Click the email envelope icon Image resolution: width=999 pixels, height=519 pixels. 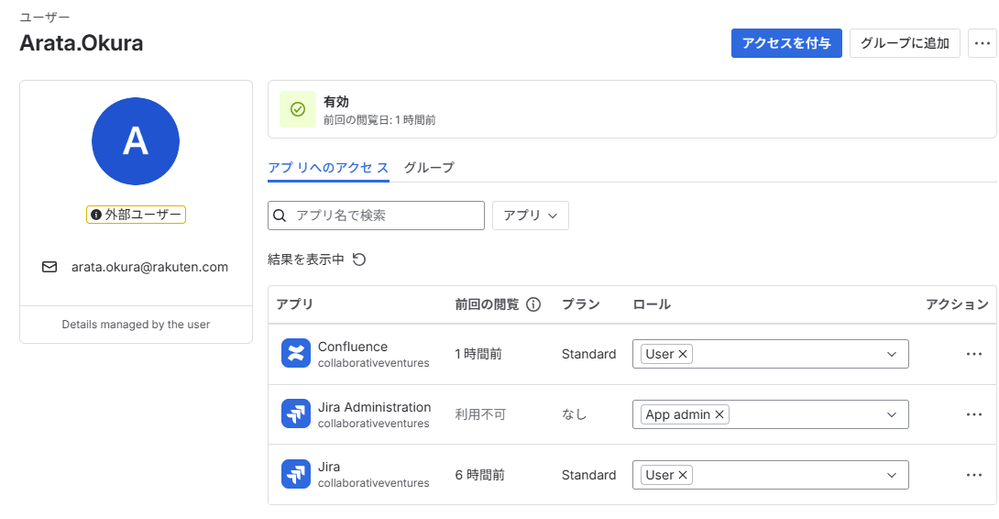pyautogui.click(x=50, y=267)
